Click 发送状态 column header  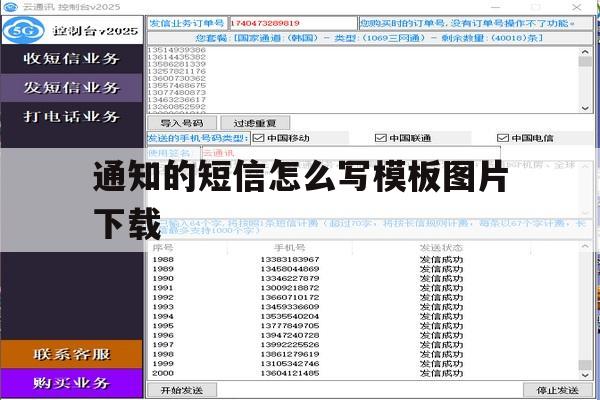pyautogui.click(x=441, y=248)
